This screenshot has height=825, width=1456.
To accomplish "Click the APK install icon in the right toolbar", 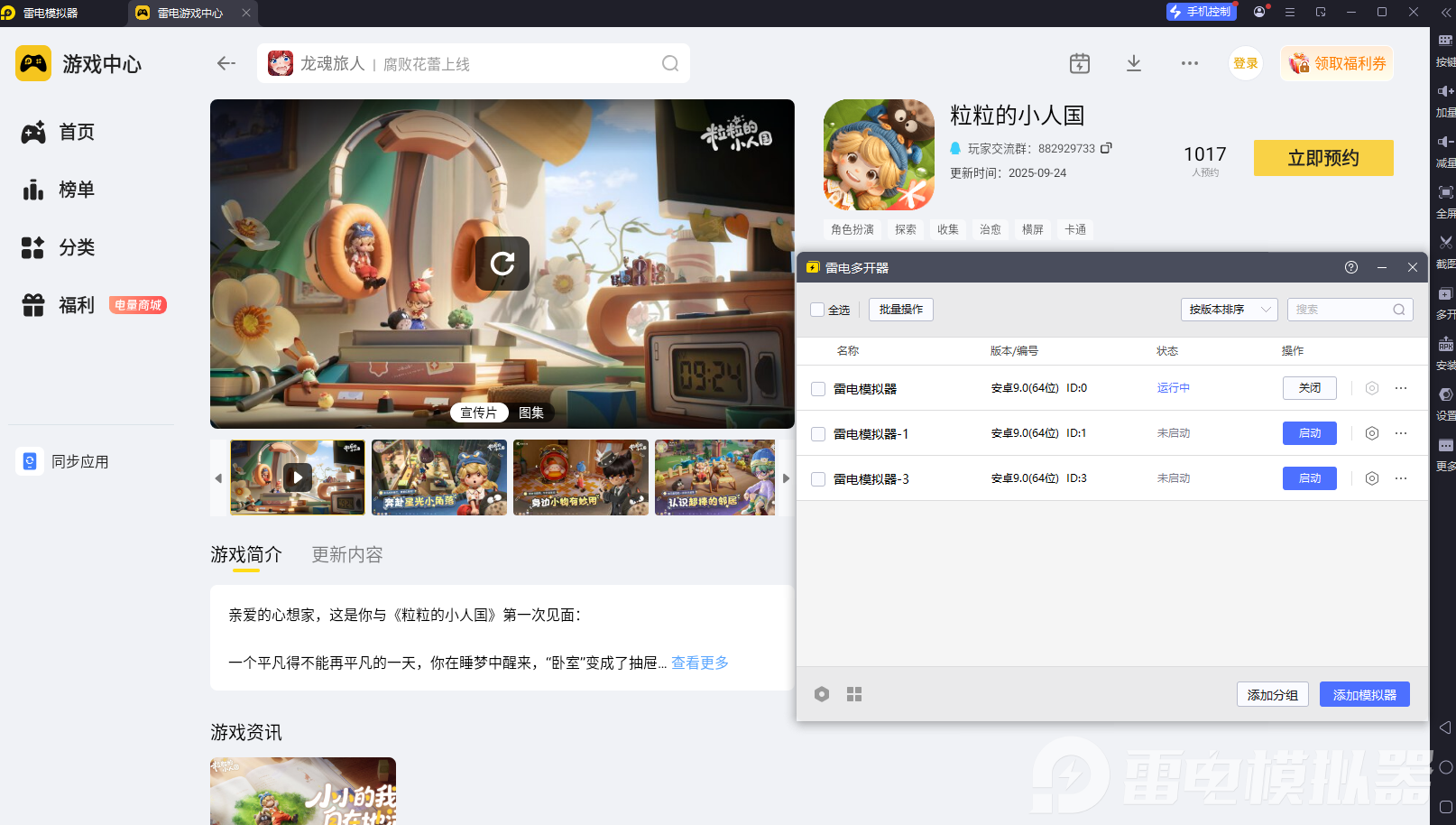I will (1445, 344).
